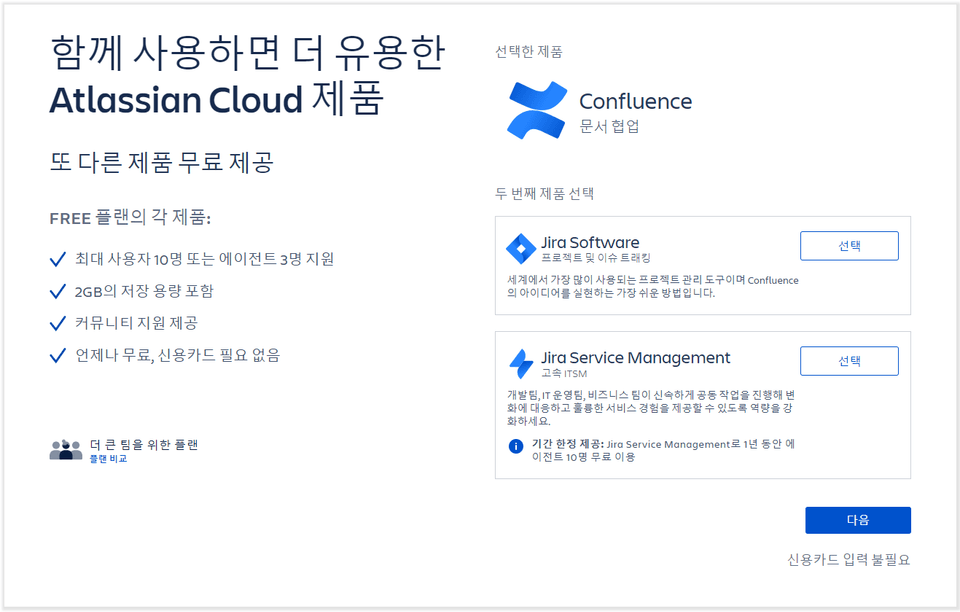Viewport: 960px width, 612px height.
Task: Click the Confluence logo icon
Action: [x=537, y=110]
